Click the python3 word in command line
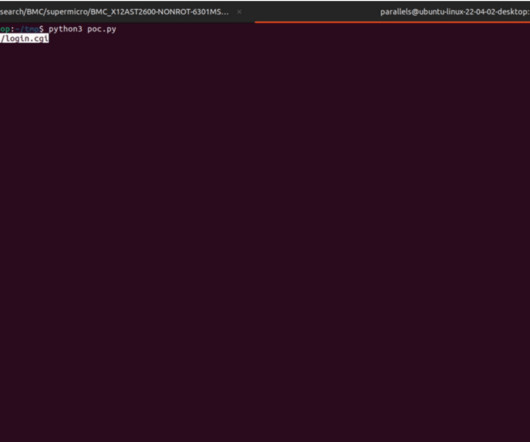Screen dimensions: 530x442 (65, 29)
